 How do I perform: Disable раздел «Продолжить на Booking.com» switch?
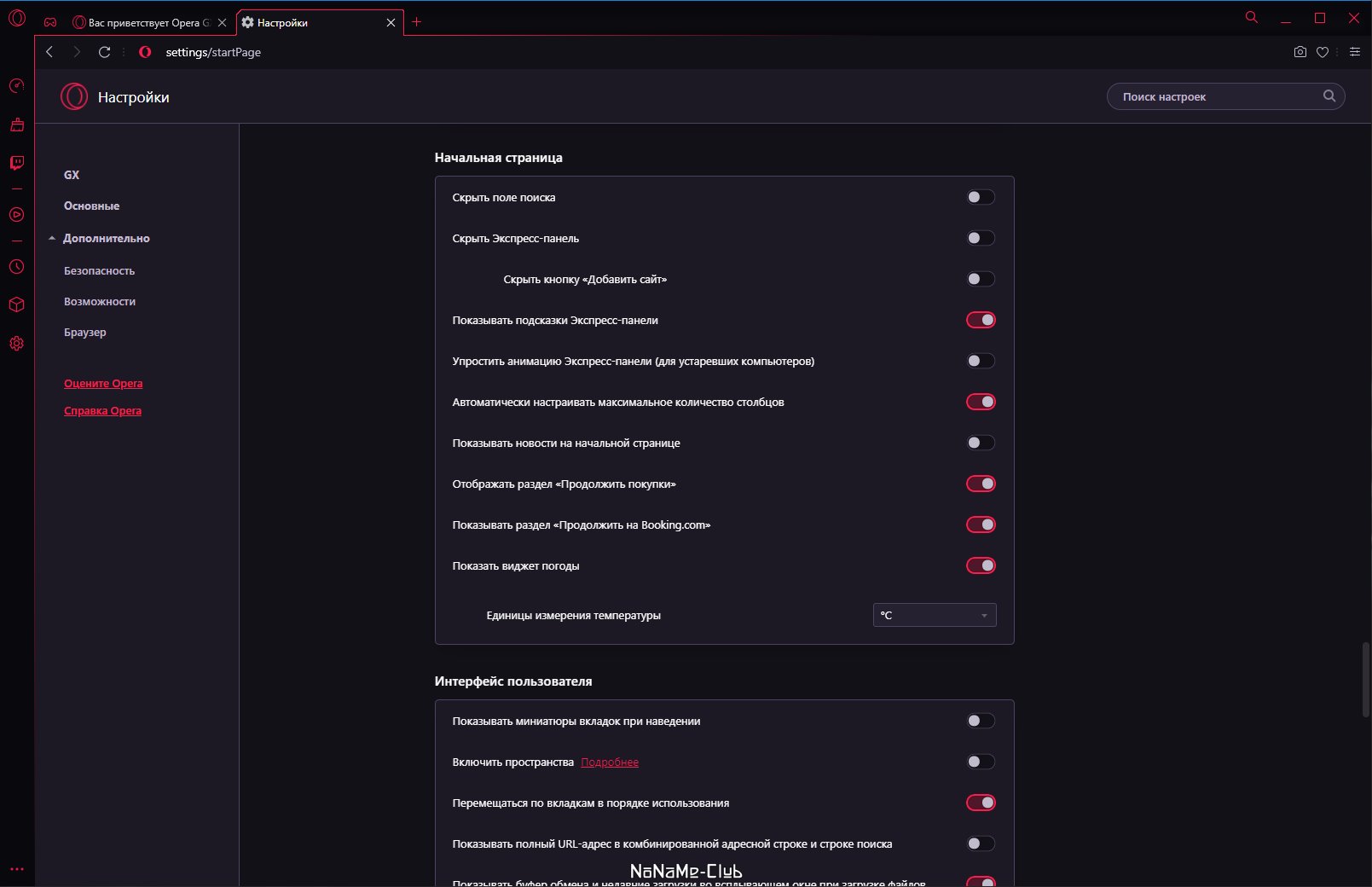tap(981, 525)
